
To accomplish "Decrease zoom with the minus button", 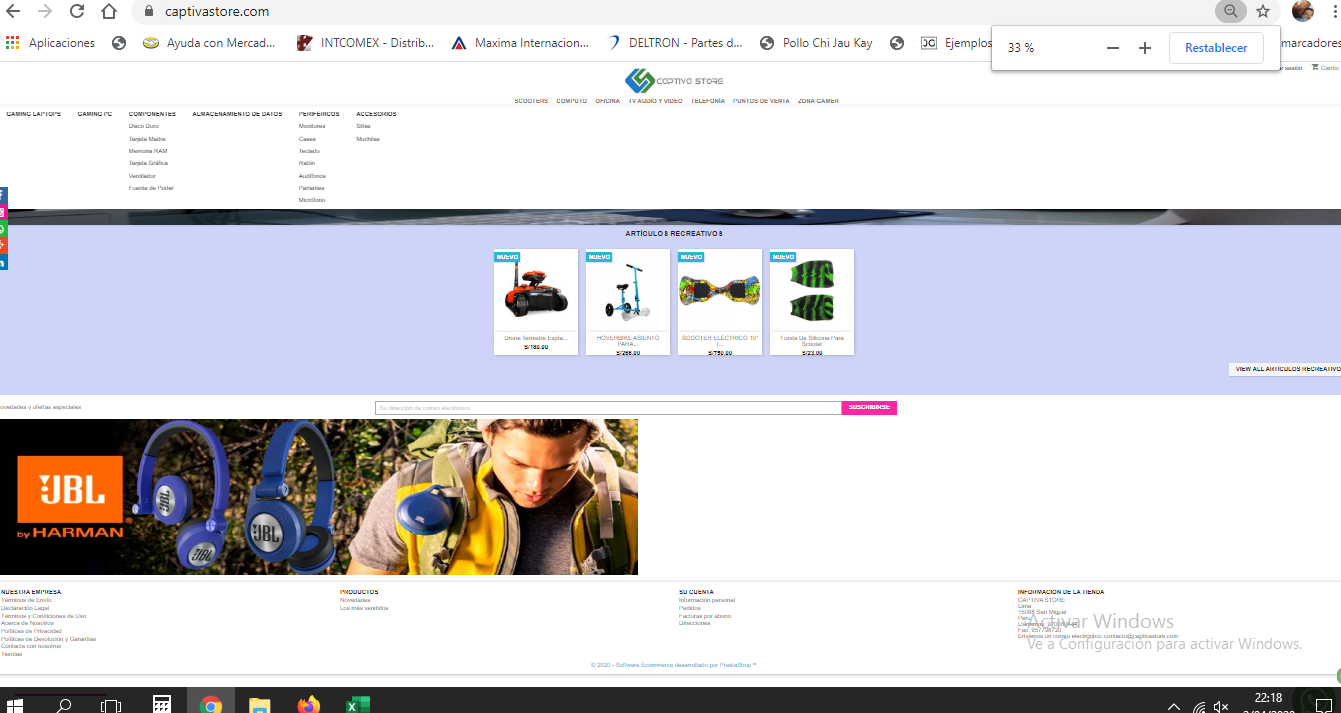I will coord(1112,48).
